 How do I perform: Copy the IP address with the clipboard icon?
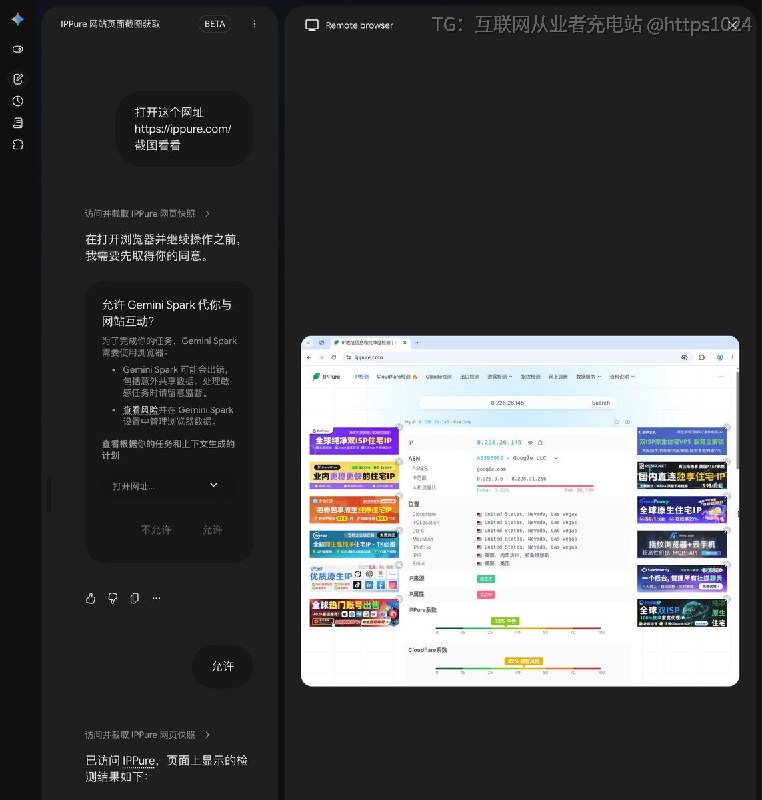pos(540,442)
